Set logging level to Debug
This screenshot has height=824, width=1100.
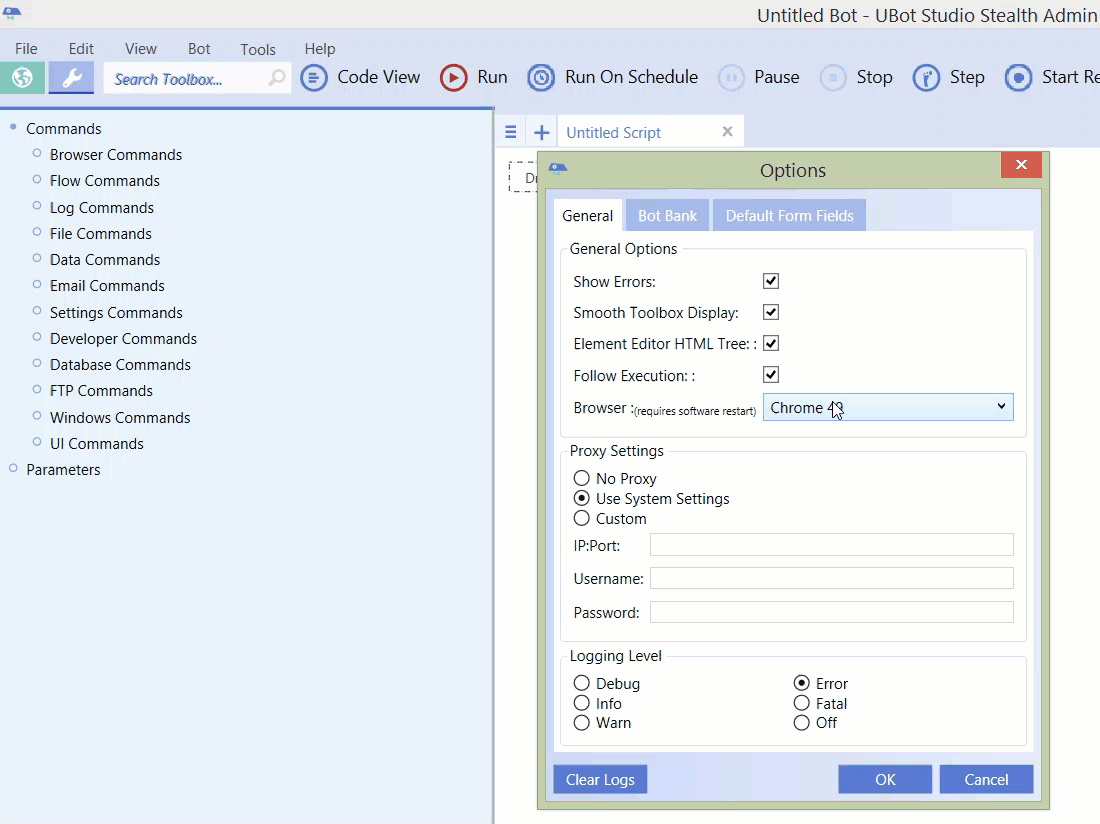582,683
